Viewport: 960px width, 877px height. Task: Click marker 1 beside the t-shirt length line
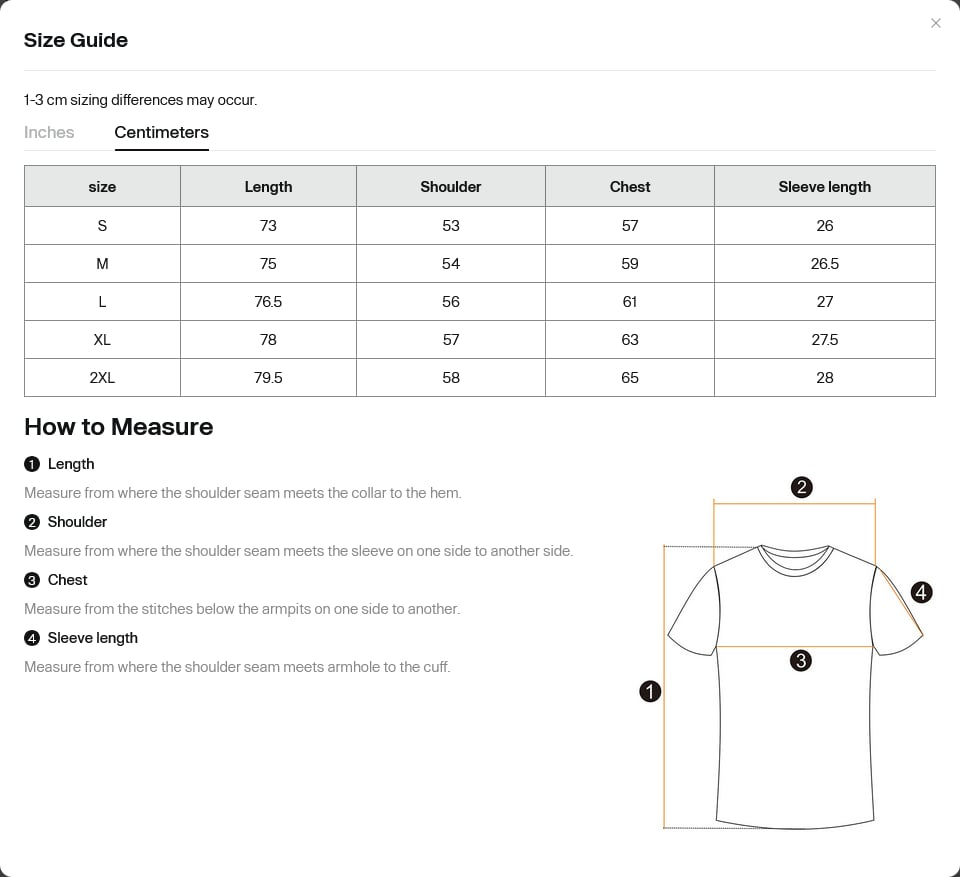pyautogui.click(x=650, y=692)
